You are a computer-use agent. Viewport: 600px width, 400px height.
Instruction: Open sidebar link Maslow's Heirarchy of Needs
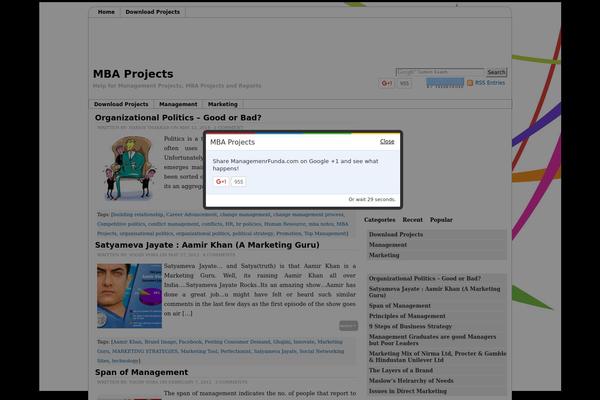pos(411,380)
